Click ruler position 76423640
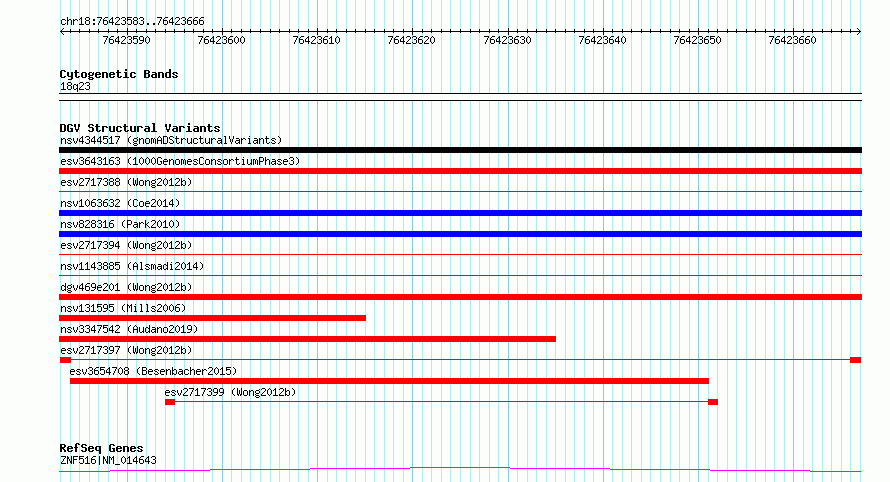 coord(602,40)
